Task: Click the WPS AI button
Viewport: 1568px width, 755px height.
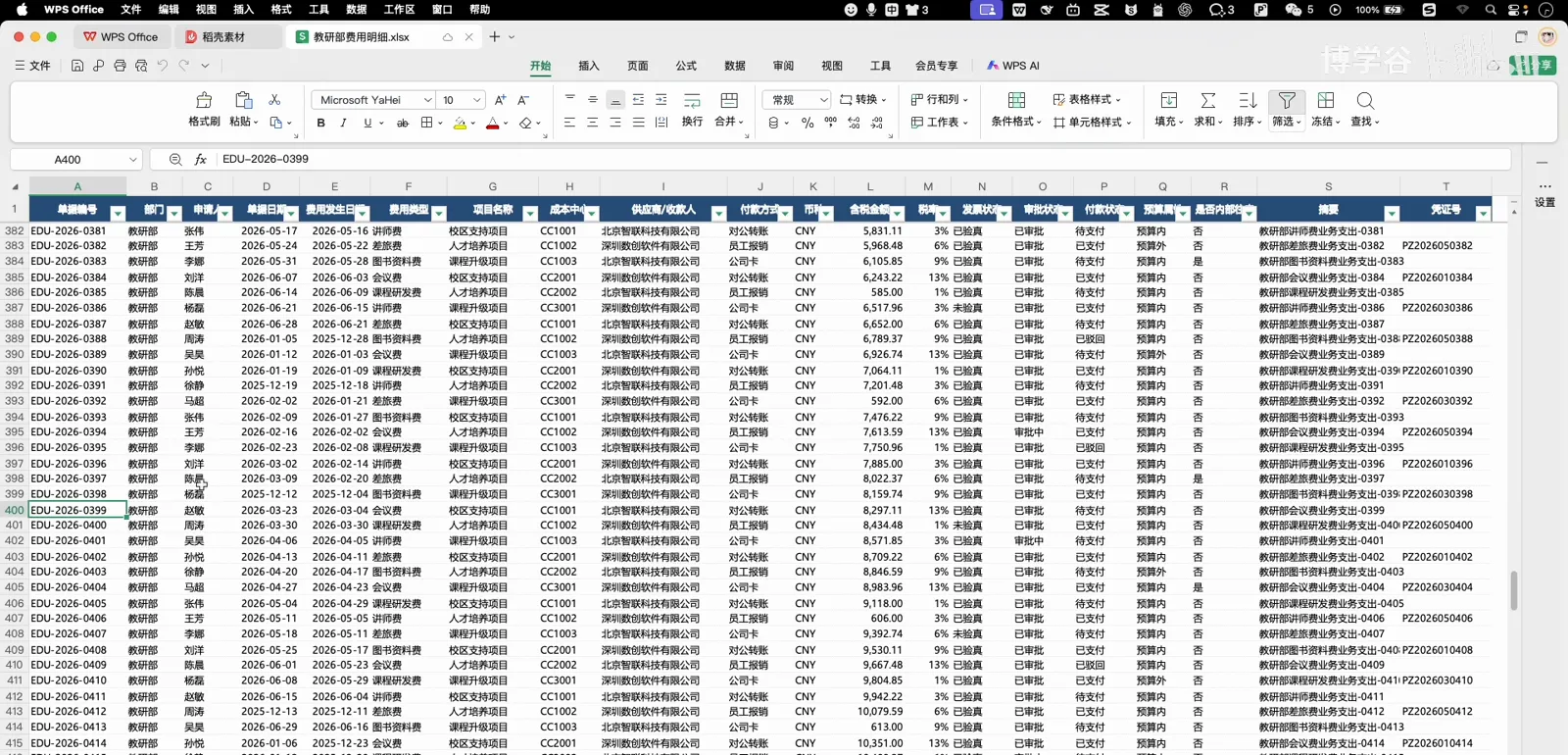Action: tap(1012, 66)
